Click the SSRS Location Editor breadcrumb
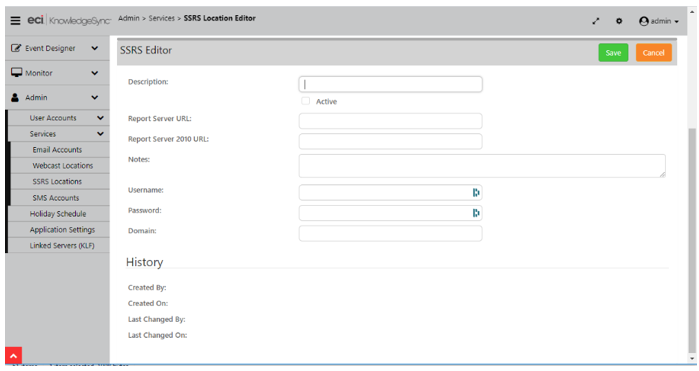The image size is (699, 371). 220,18
